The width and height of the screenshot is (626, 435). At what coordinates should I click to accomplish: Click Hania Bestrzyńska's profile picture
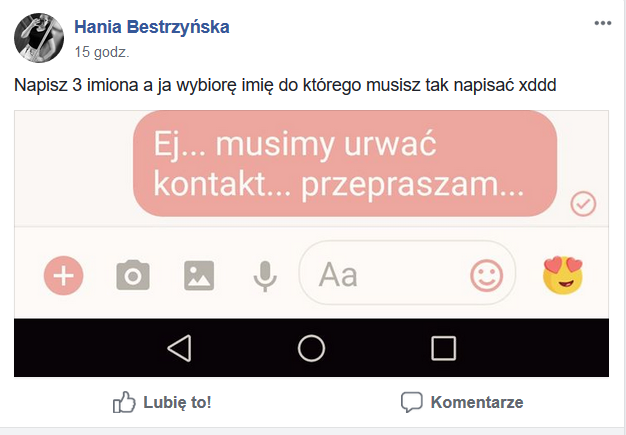pos(39,38)
